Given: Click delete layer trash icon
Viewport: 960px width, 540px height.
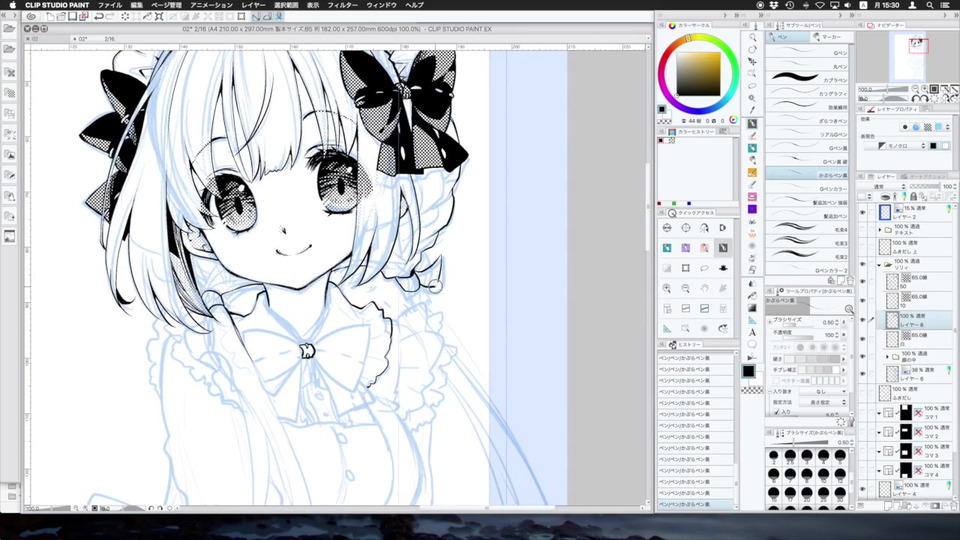Looking at the screenshot, I should [953, 506].
